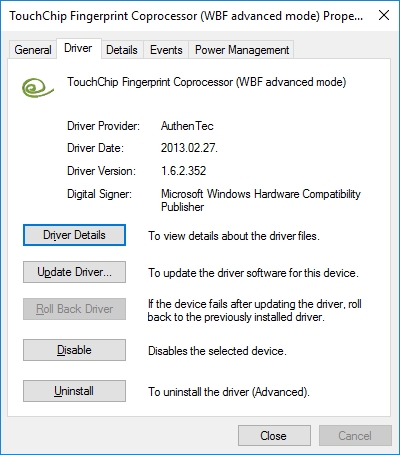The width and height of the screenshot is (400, 455).
Task: Click Close at the dialog bottom
Action: (x=274, y=436)
